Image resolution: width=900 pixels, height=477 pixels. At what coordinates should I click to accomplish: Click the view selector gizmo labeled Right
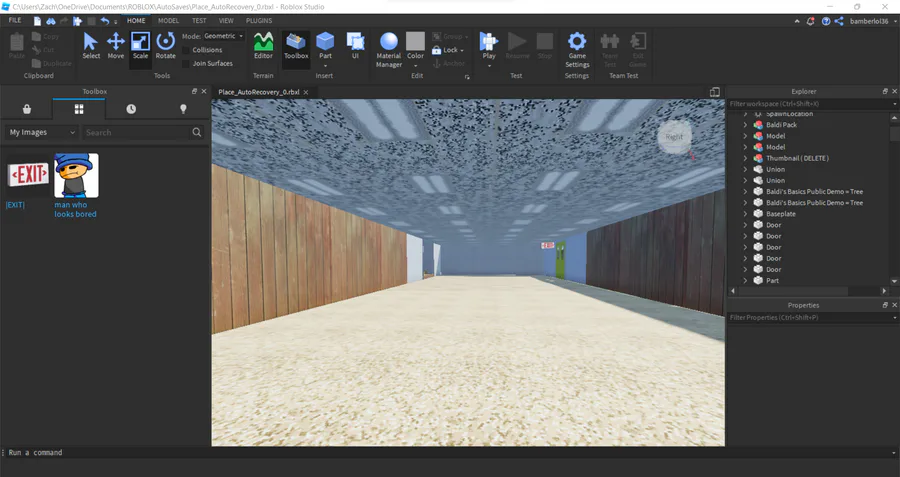click(674, 137)
